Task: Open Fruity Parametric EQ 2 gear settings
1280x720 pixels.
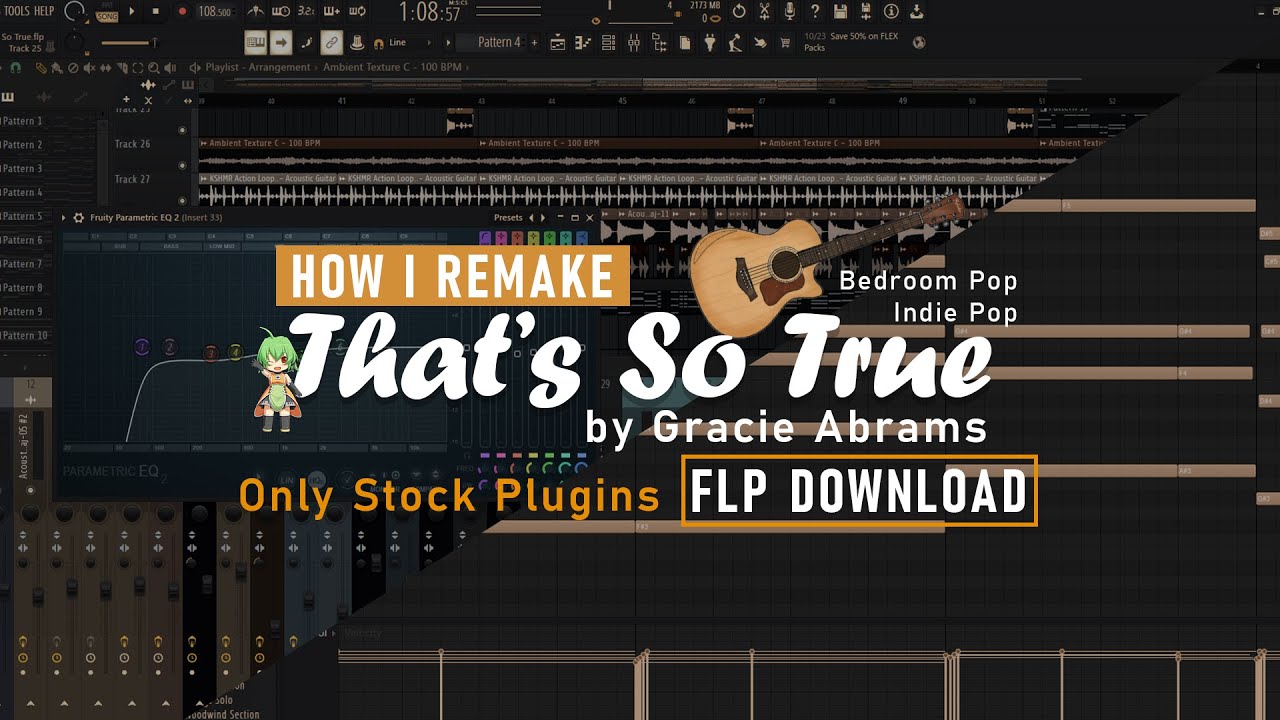Action: click(79, 218)
